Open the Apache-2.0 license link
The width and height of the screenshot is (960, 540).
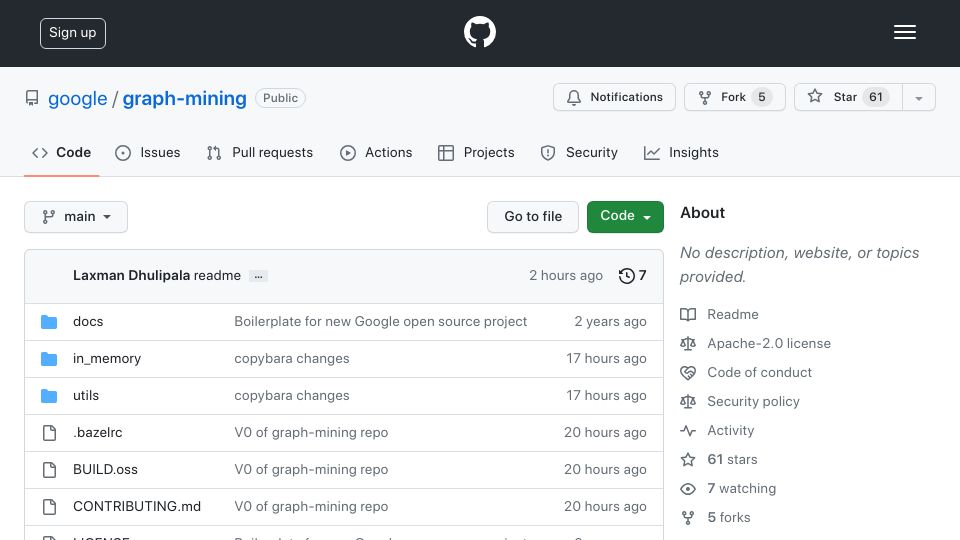(769, 343)
